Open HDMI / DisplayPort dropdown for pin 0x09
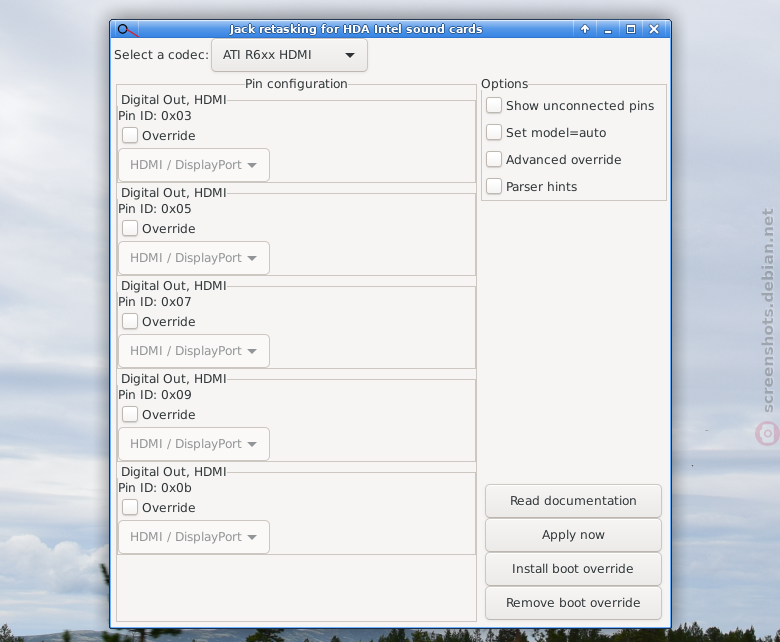780x642 pixels. pos(194,444)
